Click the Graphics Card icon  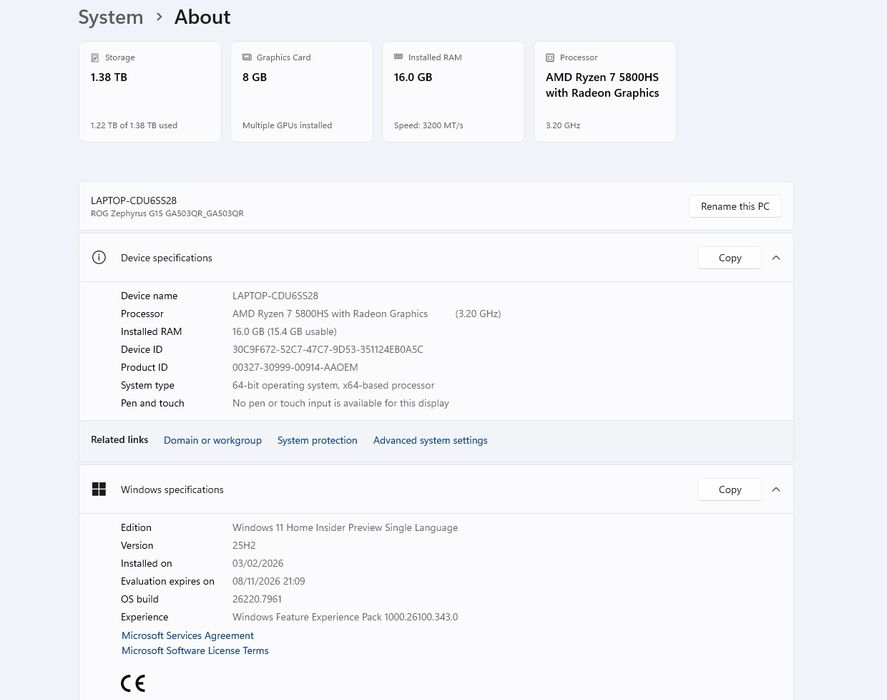tap(247, 58)
